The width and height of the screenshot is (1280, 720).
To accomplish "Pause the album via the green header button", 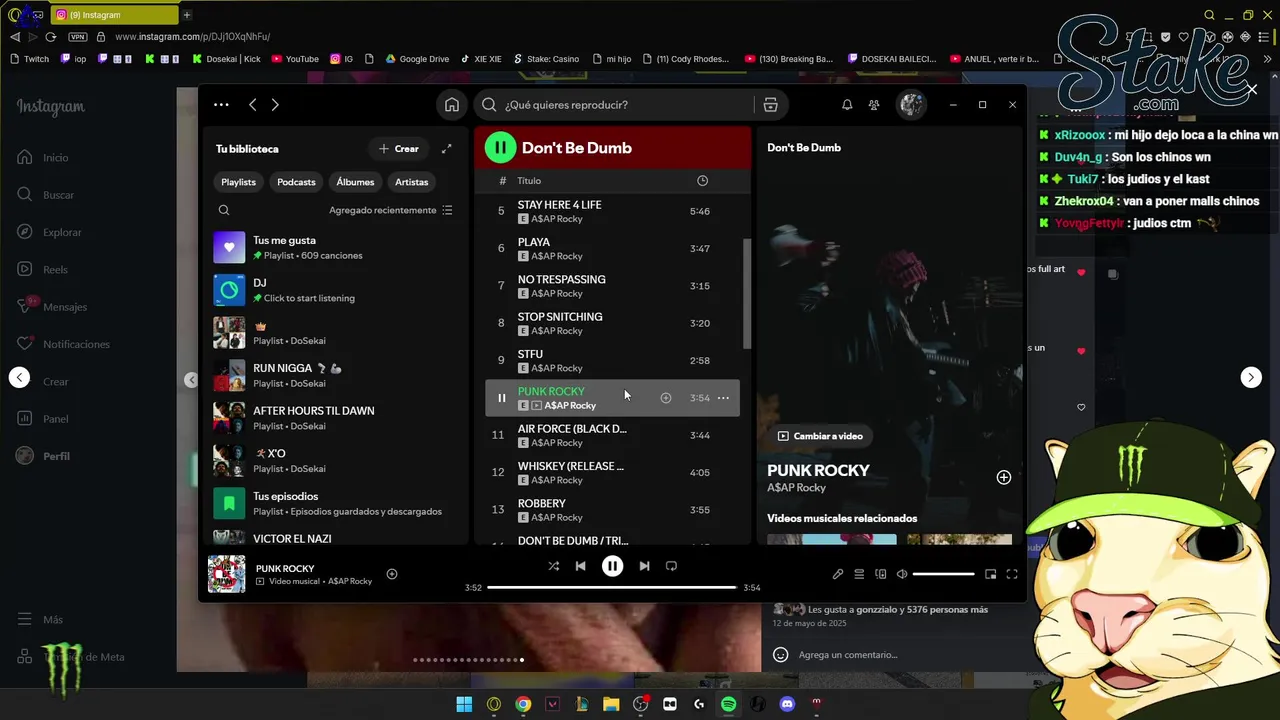I will (500, 148).
